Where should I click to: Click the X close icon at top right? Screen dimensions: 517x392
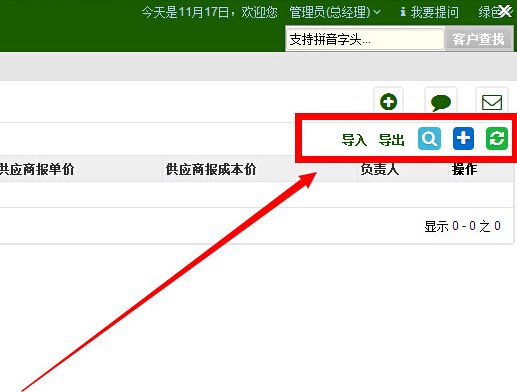[506, 11]
